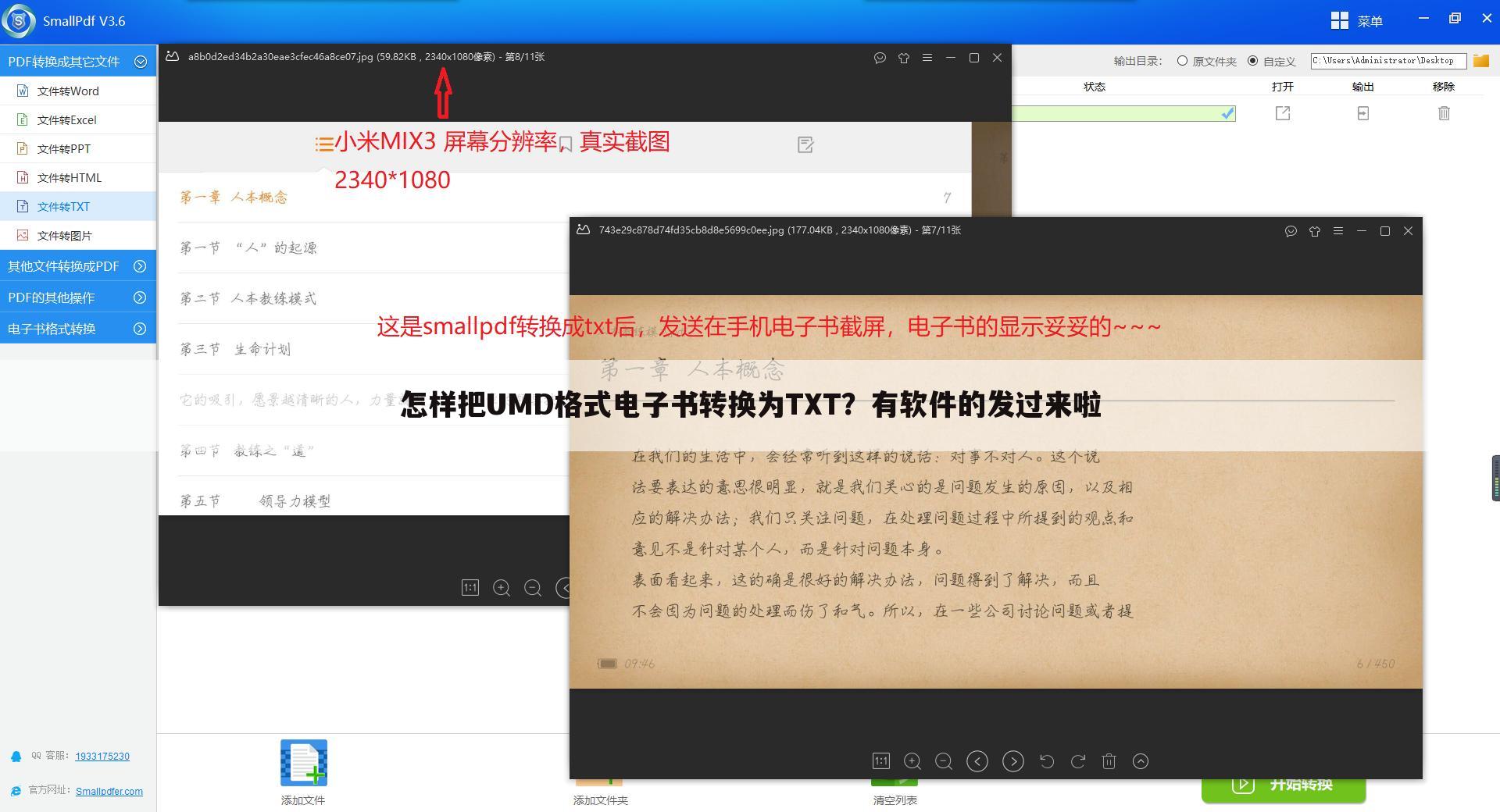Open the converted file via 打开 icon
The image size is (1500, 812).
click(x=1282, y=113)
